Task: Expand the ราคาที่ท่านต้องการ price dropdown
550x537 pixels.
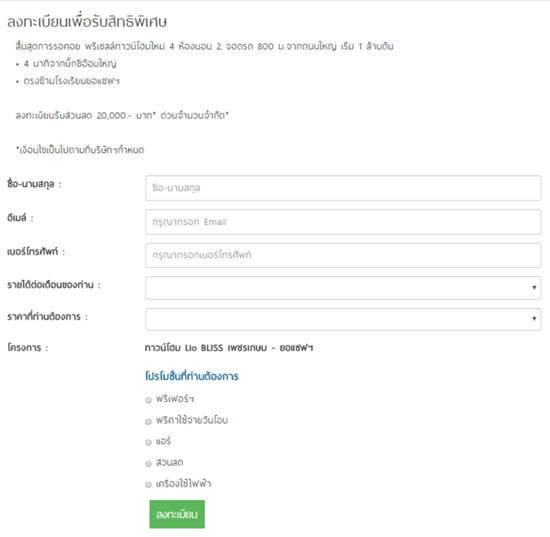Action: [343, 319]
